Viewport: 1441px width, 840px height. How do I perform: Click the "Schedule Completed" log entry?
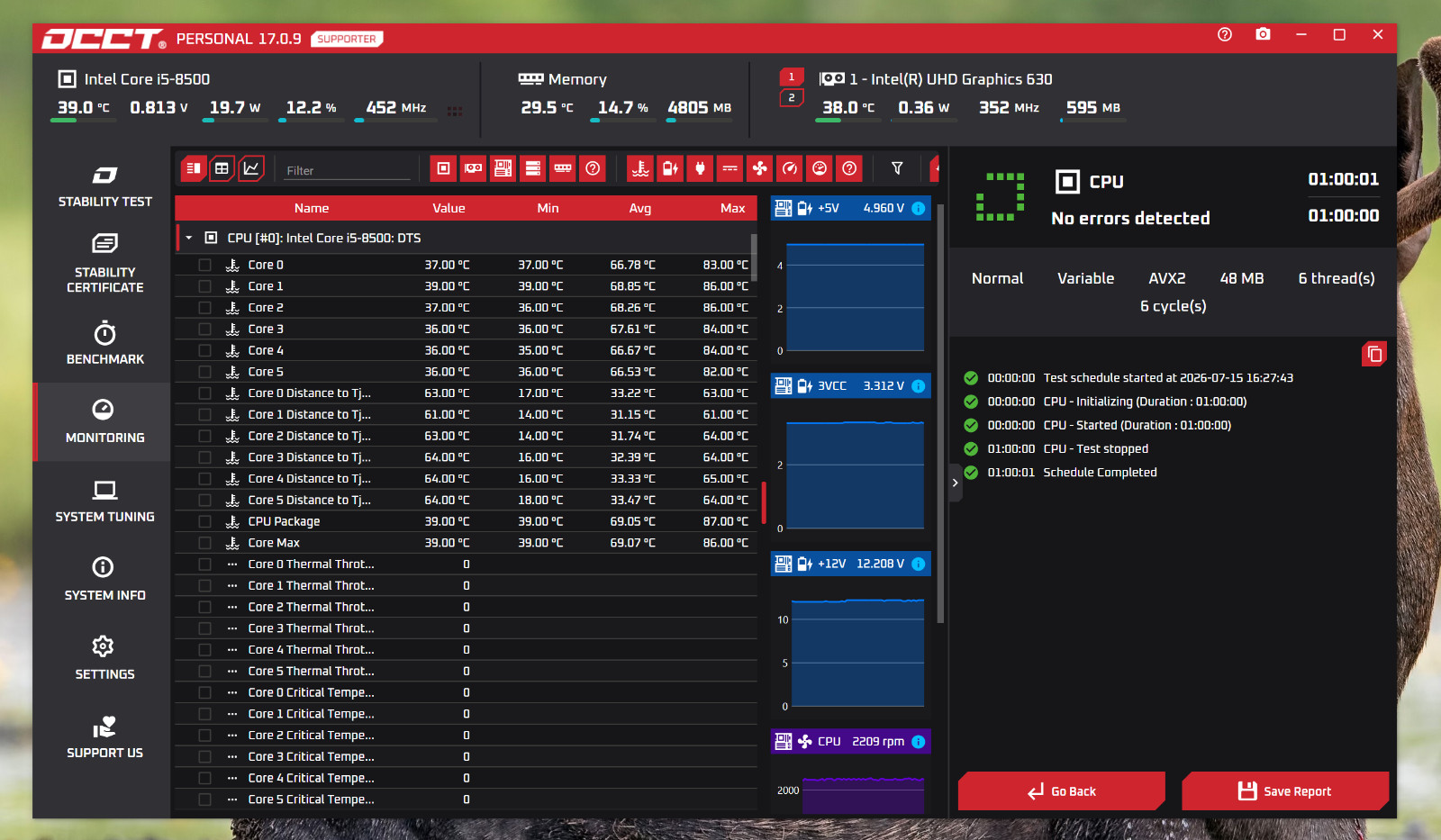[x=1100, y=473]
